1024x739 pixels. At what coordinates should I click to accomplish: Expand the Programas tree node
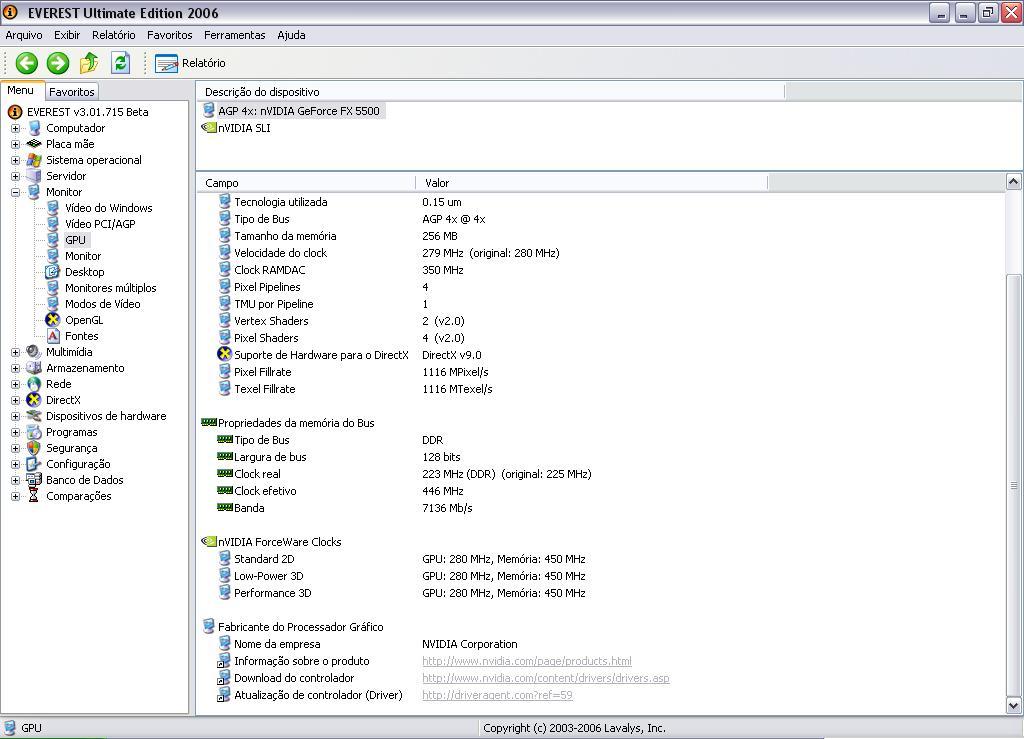pos(15,432)
